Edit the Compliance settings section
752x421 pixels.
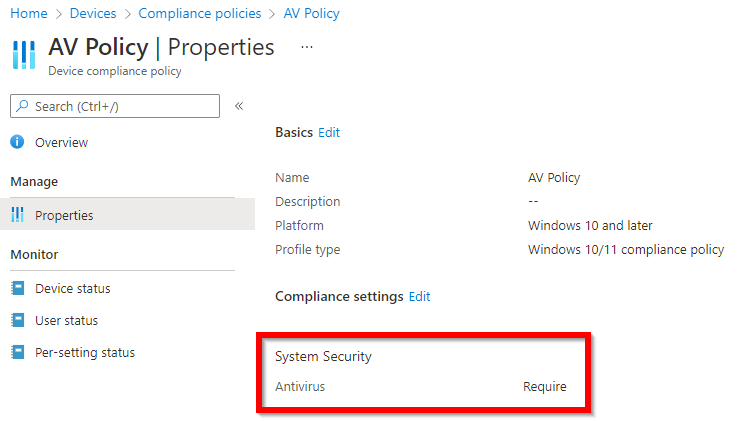[x=420, y=296]
